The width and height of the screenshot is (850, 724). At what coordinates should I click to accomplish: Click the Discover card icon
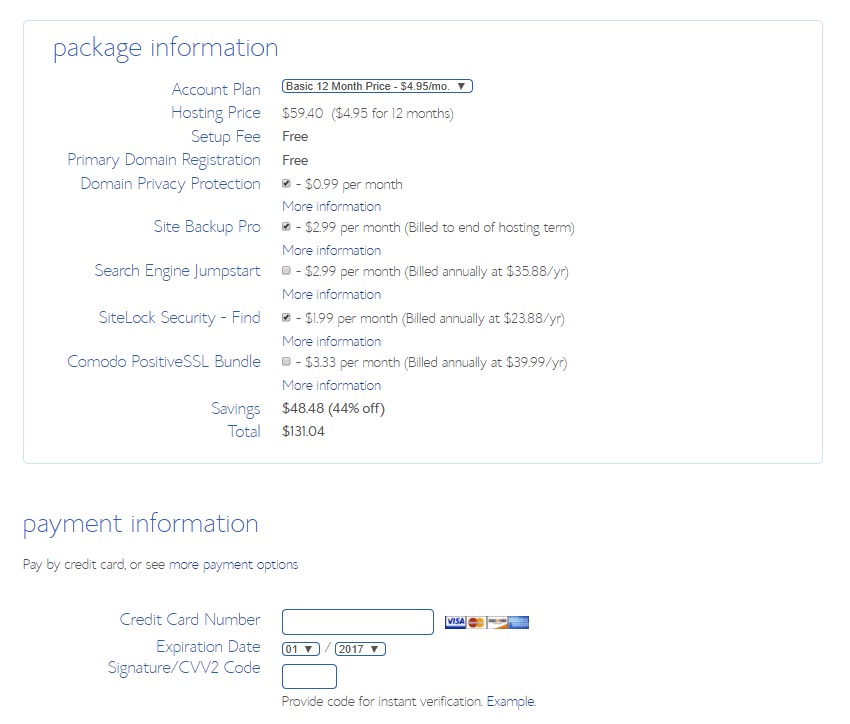pos(497,622)
